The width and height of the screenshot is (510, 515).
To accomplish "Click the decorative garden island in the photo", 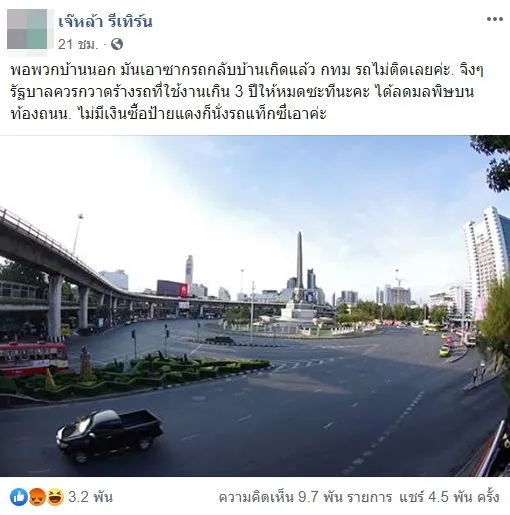I will point(140,372).
